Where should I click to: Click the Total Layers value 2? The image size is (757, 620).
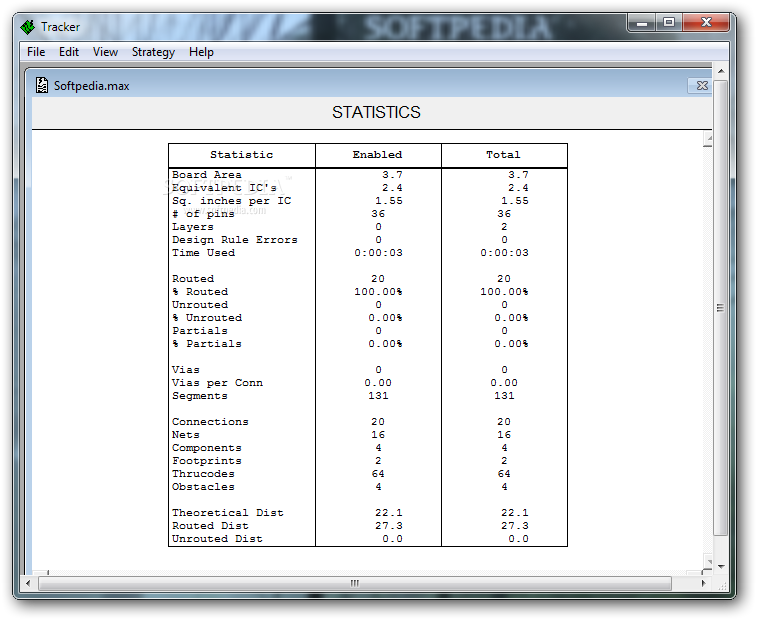coord(504,227)
